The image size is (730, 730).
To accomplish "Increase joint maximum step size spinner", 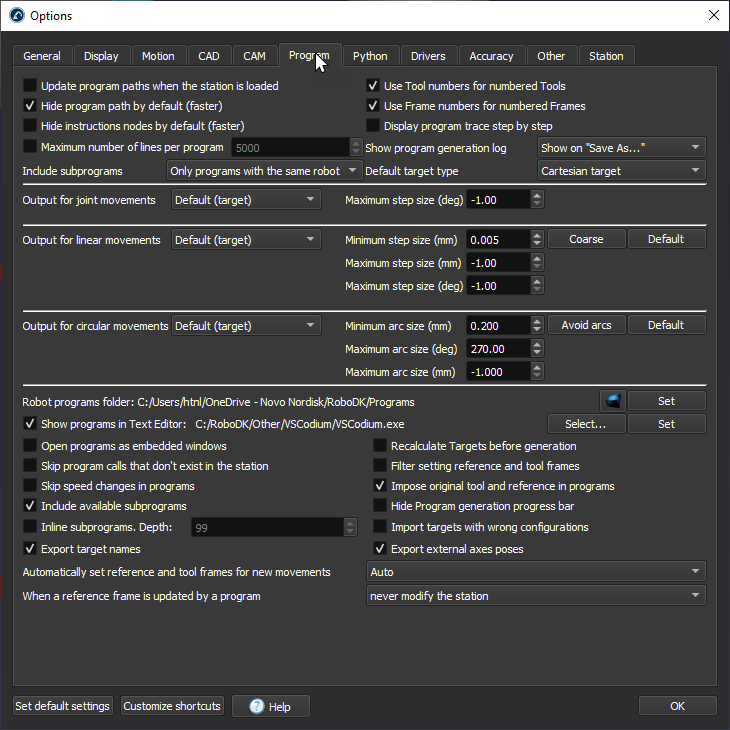I will coord(538,195).
